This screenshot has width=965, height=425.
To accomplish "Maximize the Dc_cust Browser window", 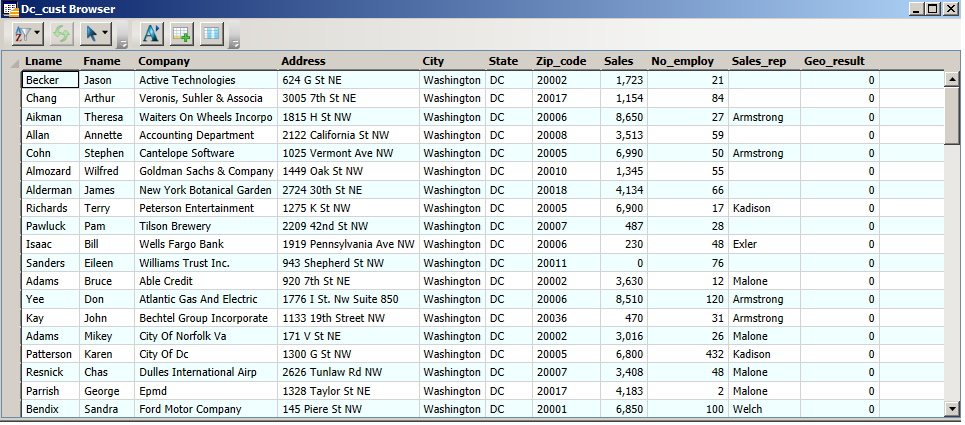I will pos(933,8).
